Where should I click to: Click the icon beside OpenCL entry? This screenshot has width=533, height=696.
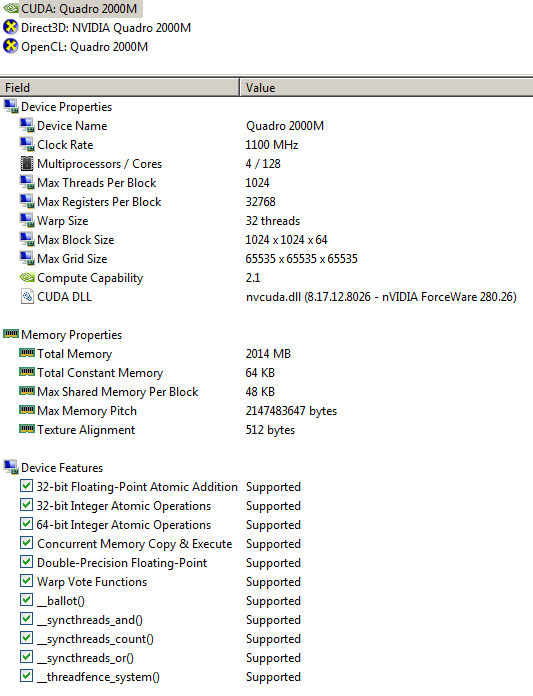pos(11,47)
